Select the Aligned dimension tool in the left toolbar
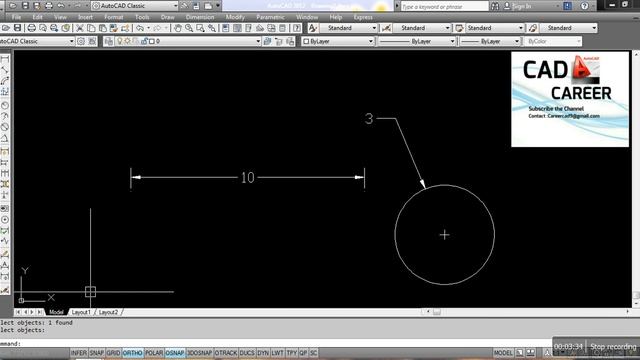 click(x=4, y=70)
